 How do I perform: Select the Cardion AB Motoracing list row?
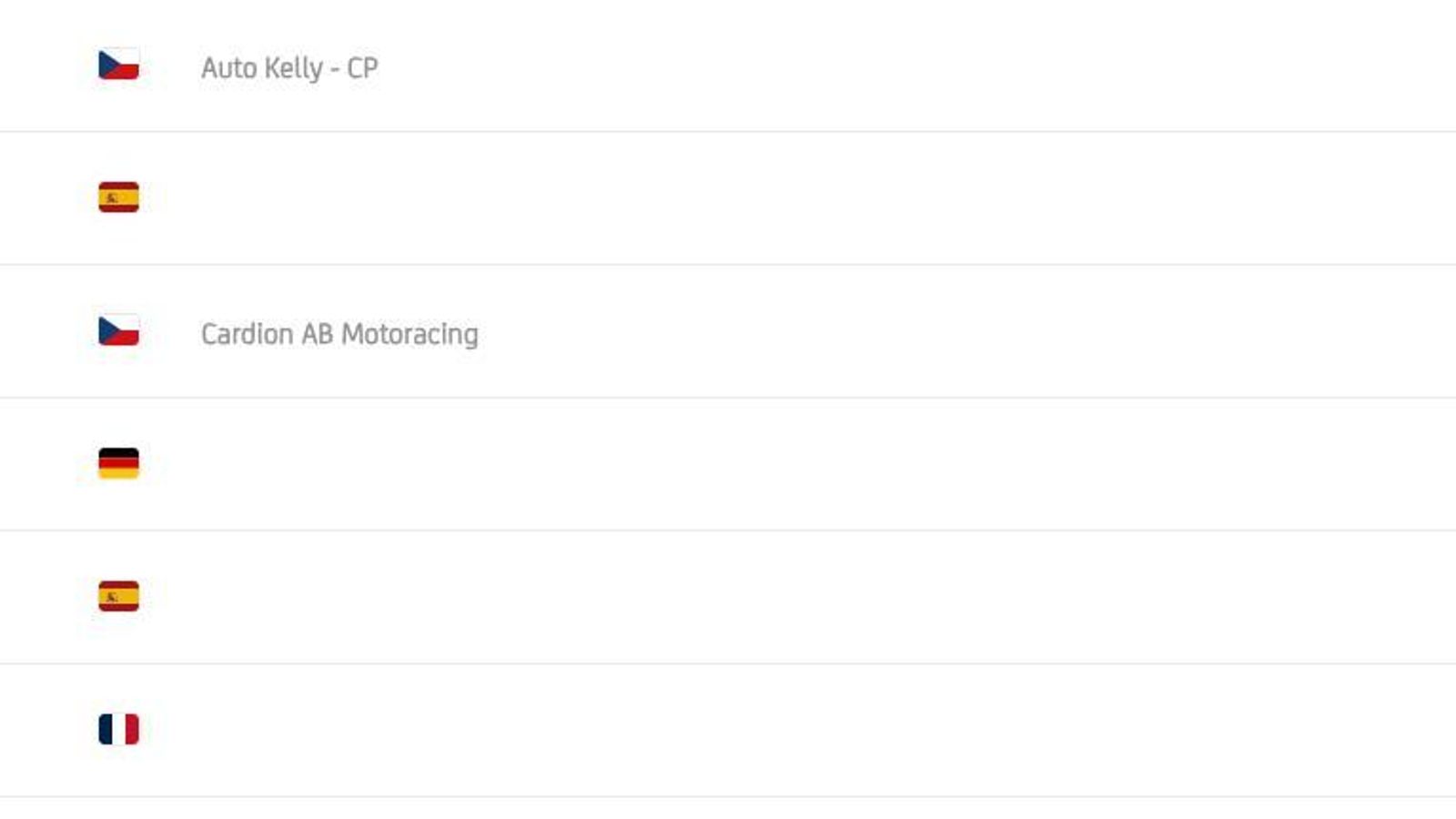[728, 331]
